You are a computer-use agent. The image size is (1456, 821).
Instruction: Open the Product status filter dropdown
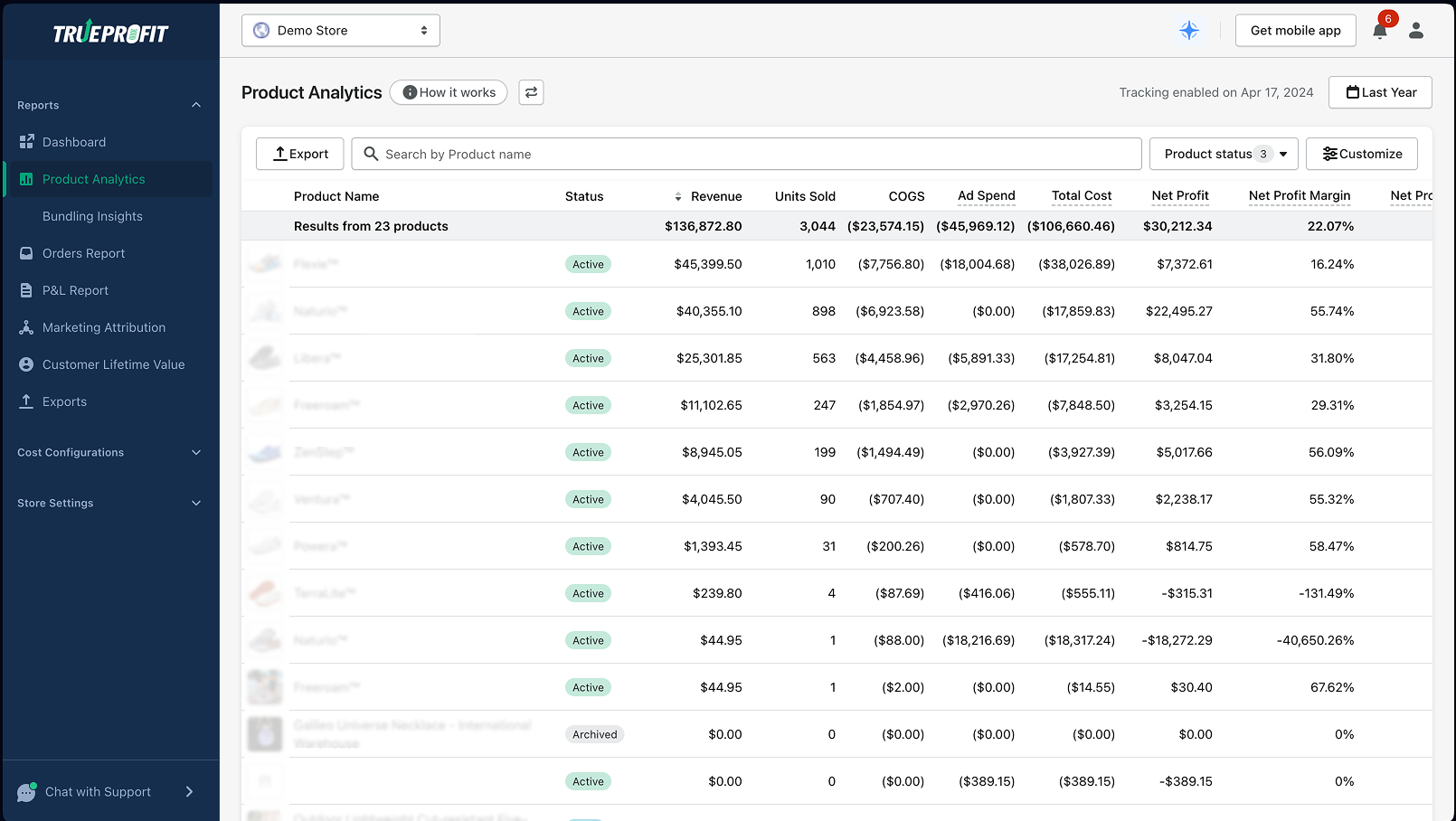pyautogui.click(x=1224, y=154)
